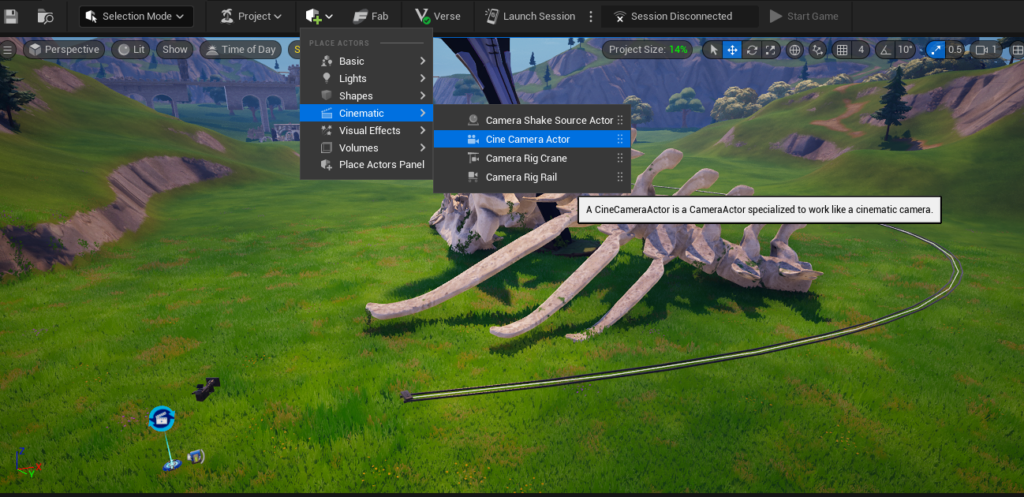Expand the Volumes submenu
This screenshot has width=1024, height=497.
click(x=366, y=148)
